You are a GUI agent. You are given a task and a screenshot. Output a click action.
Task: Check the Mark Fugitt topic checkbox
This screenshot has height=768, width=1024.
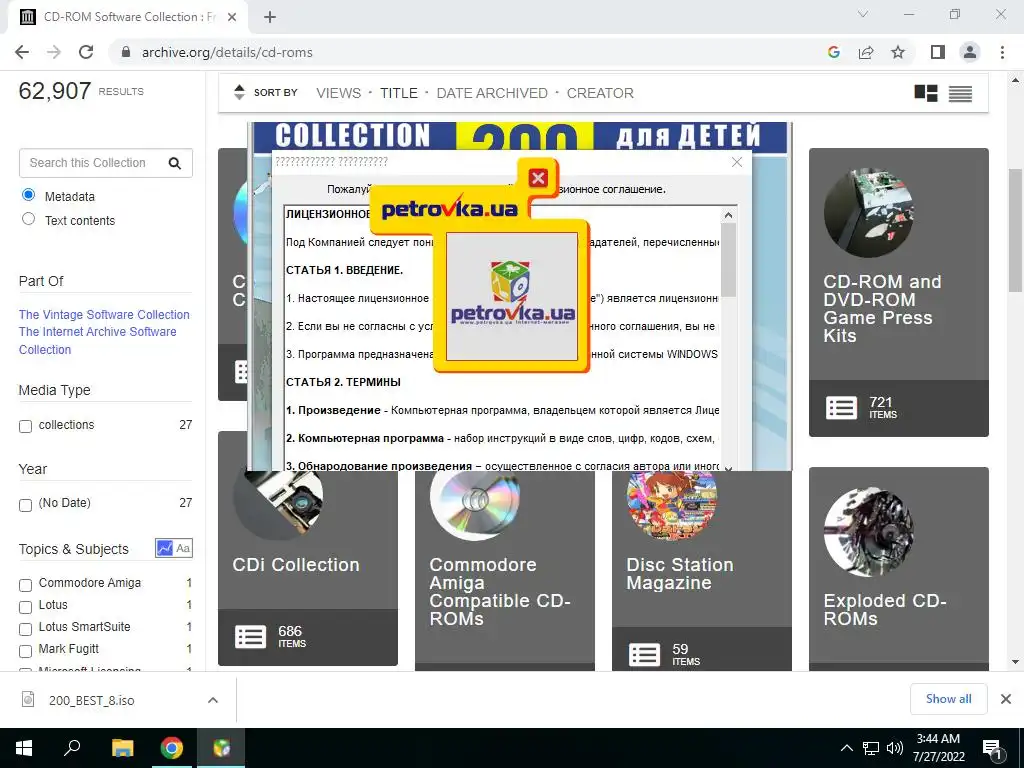pyautogui.click(x=25, y=651)
